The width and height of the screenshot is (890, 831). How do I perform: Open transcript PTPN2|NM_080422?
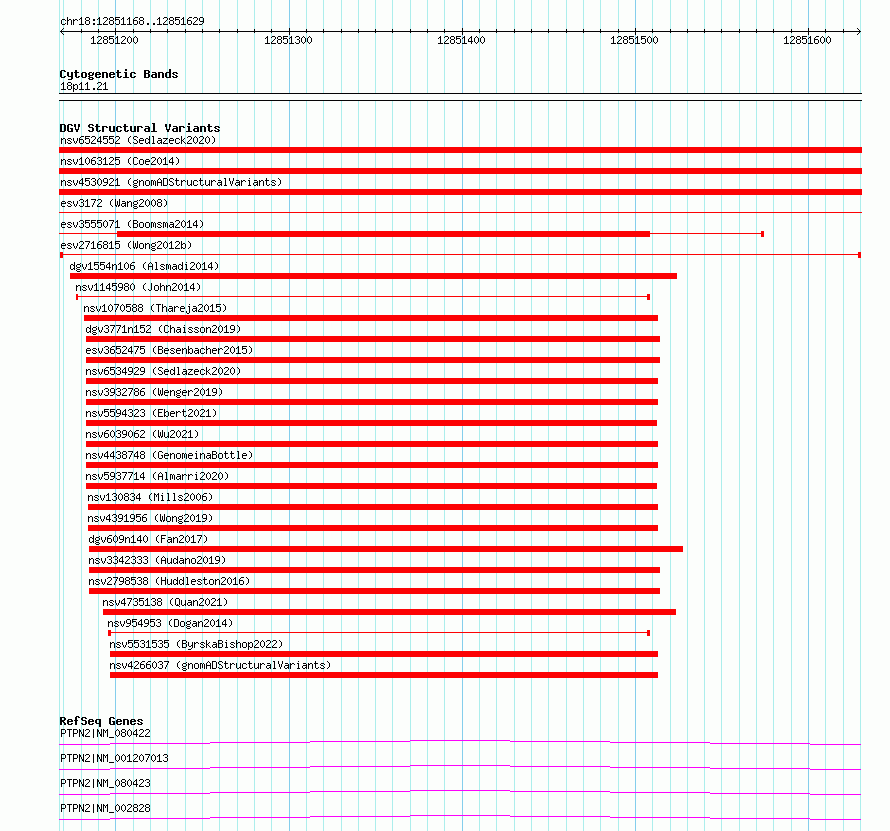pos(106,733)
